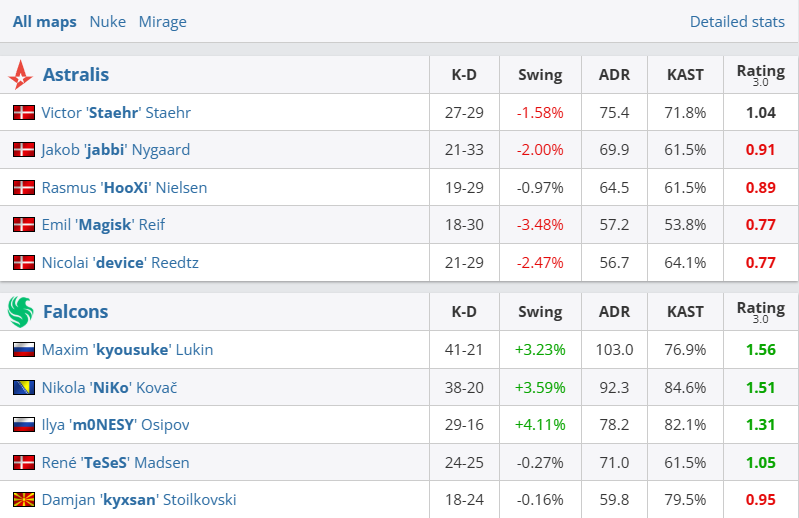Open Jakob 'jabbi' Nygaard player profile
Viewport: 799px width, 518px height.
click(x=115, y=150)
